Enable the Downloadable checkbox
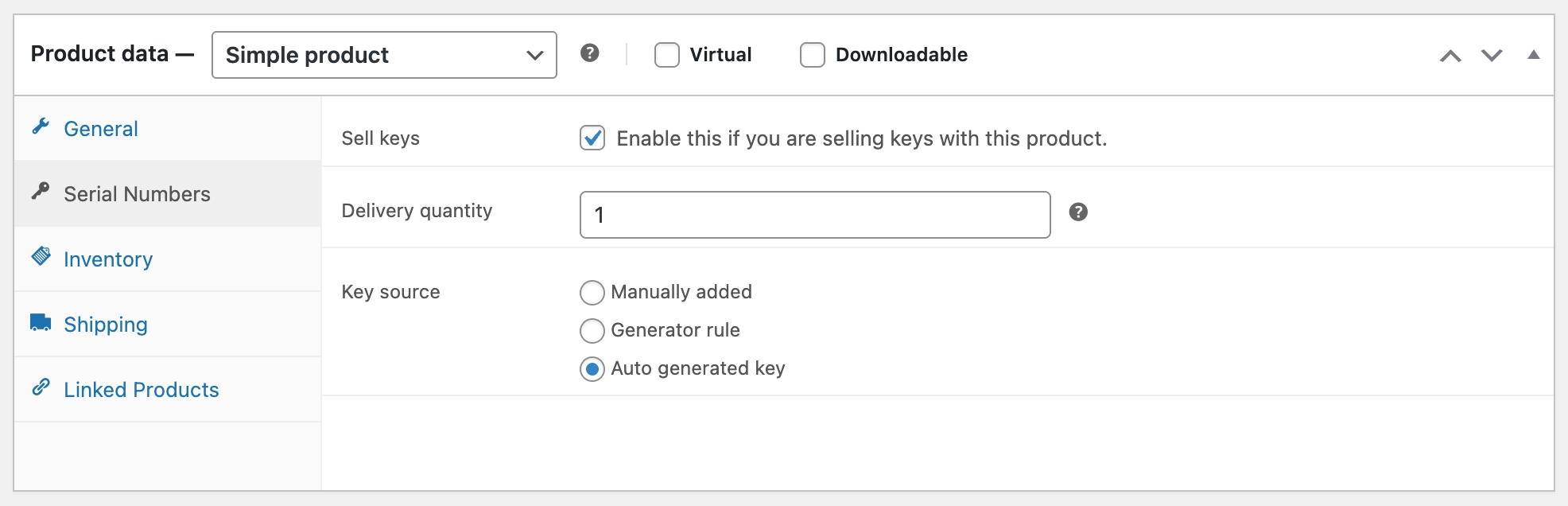 coord(811,55)
